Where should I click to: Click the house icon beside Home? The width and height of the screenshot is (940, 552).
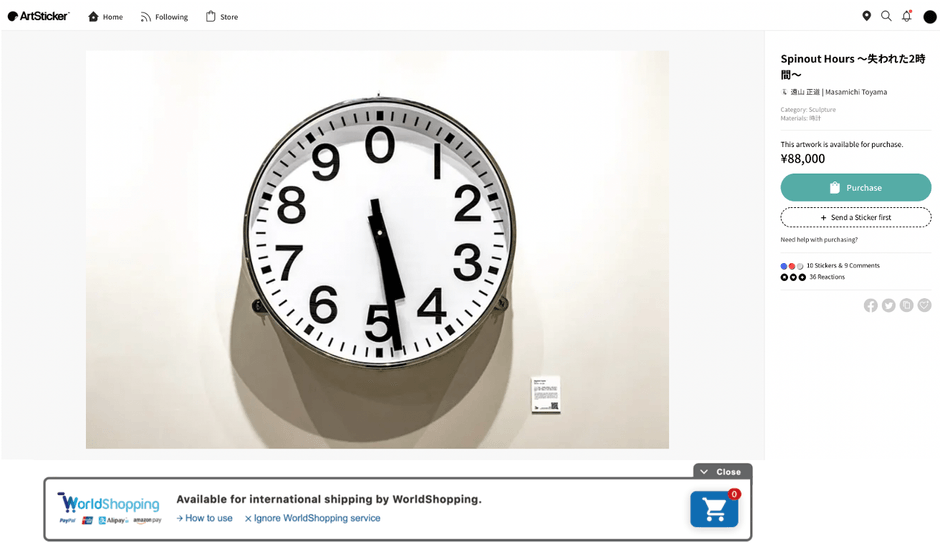click(x=93, y=17)
